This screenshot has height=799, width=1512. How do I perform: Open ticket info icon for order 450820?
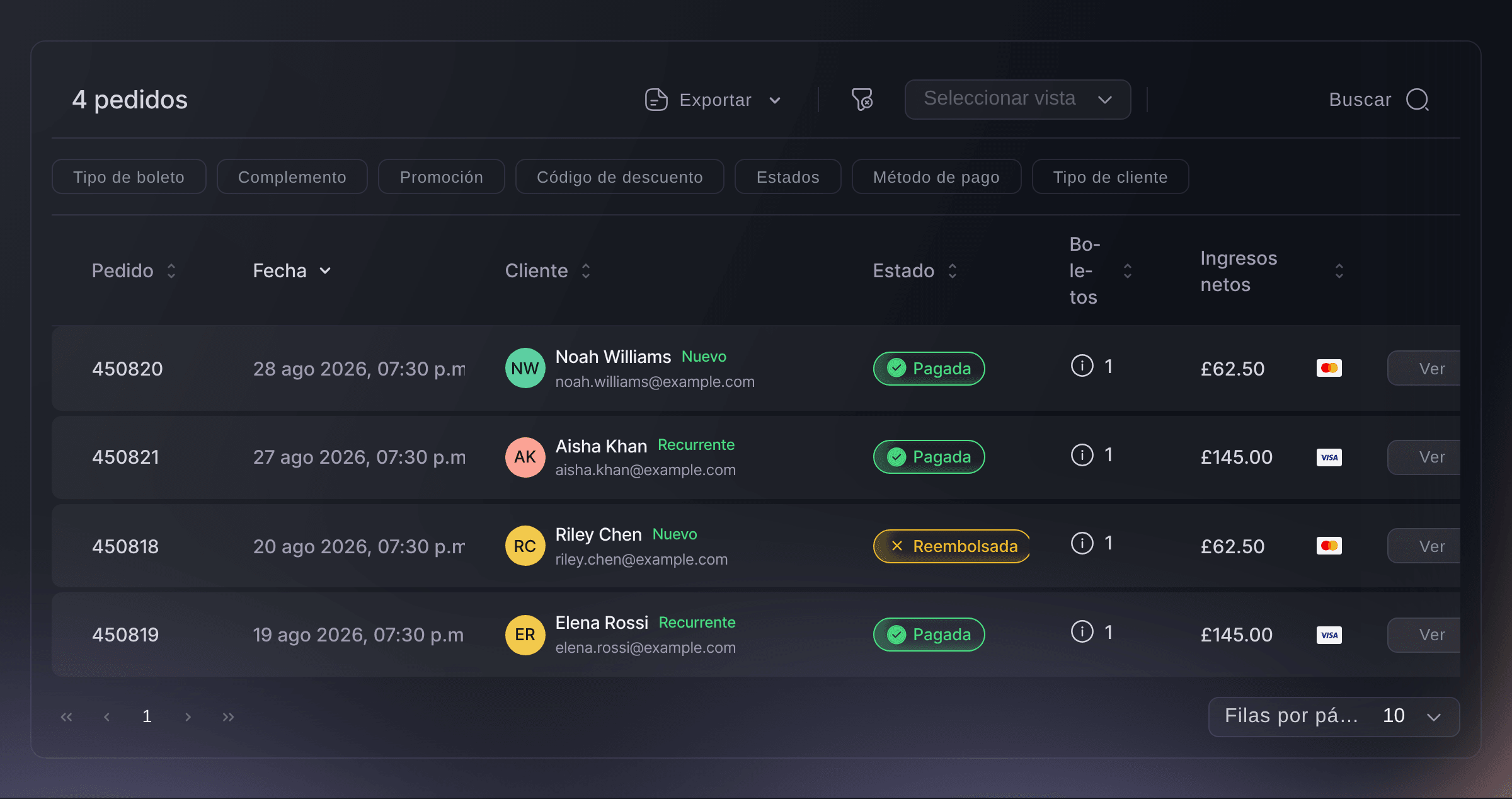click(x=1082, y=365)
